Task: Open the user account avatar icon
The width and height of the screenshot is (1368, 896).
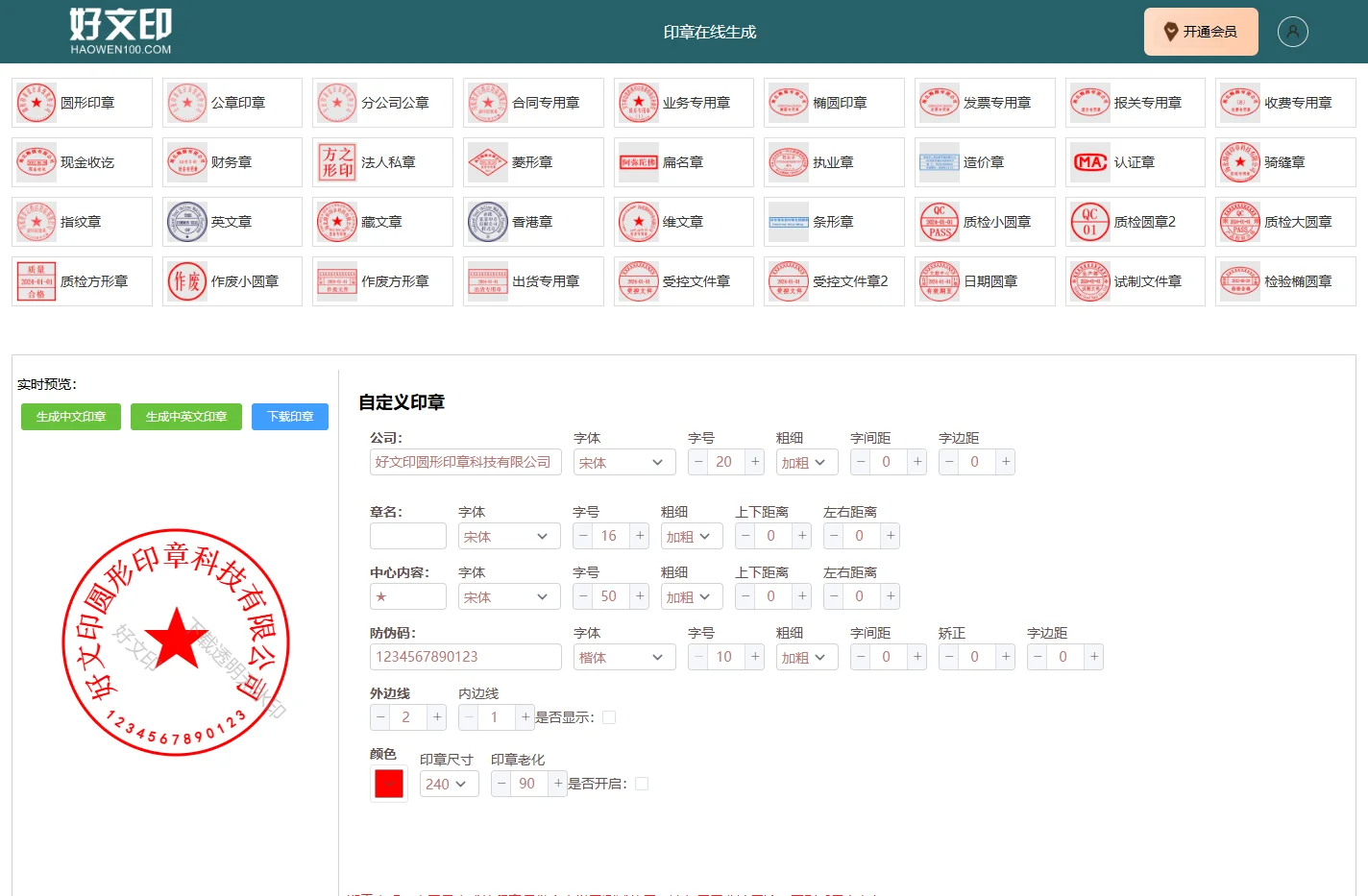Action: [x=1293, y=32]
